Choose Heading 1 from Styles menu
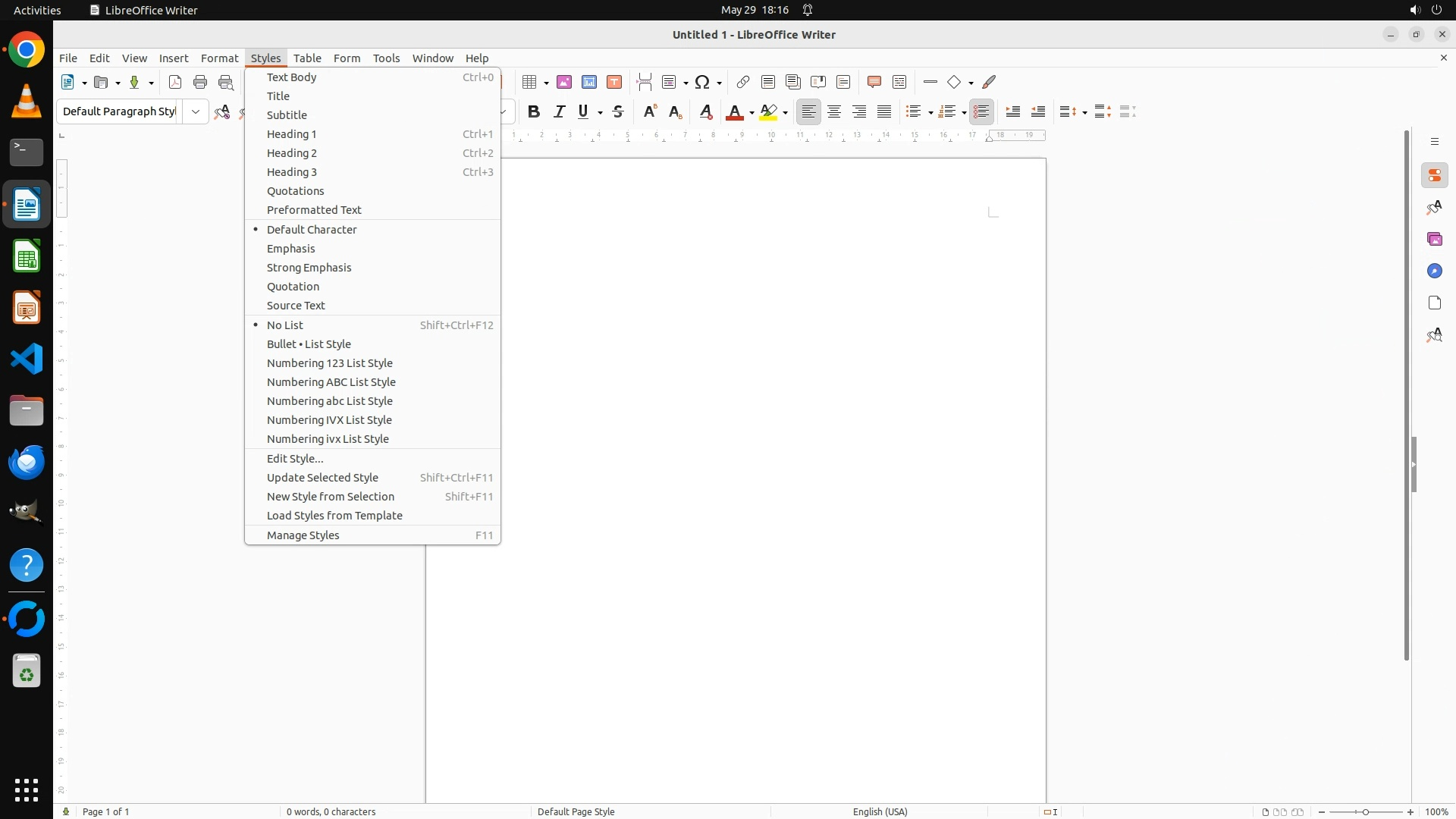 coord(292,134)
